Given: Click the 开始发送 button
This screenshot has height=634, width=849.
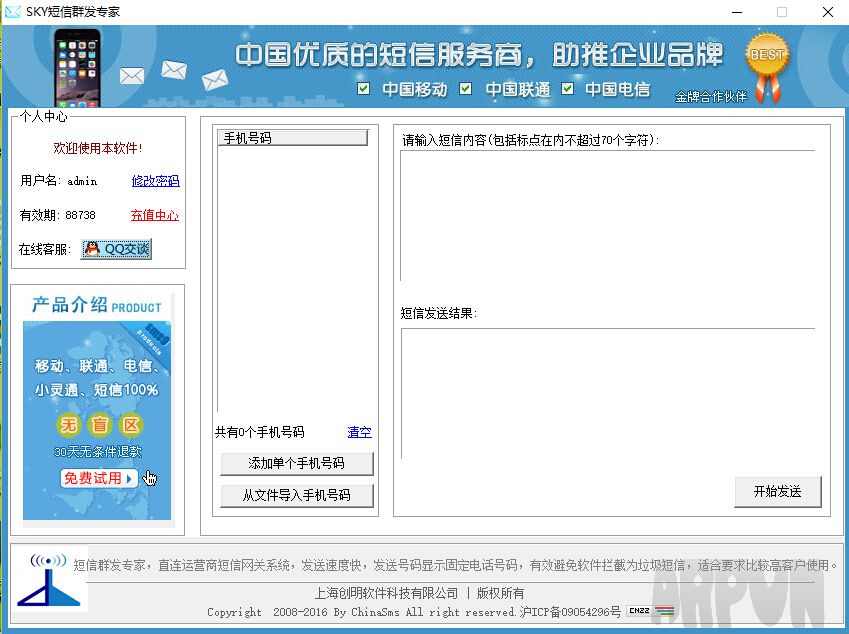Looking at the screenshot, I should coord(778,492).
